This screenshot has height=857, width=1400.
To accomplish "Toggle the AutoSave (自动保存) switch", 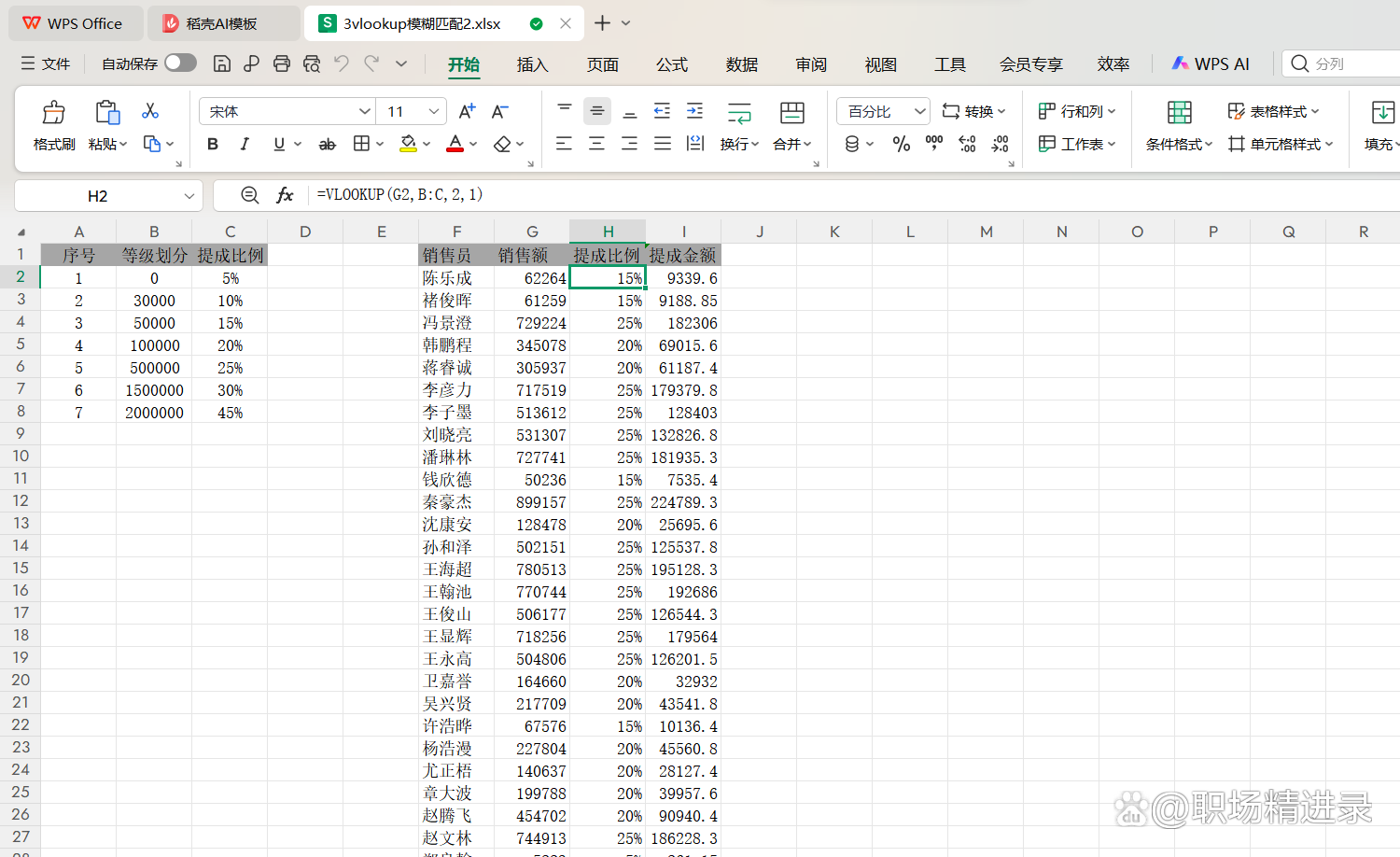I will click(x=180, y=63).
